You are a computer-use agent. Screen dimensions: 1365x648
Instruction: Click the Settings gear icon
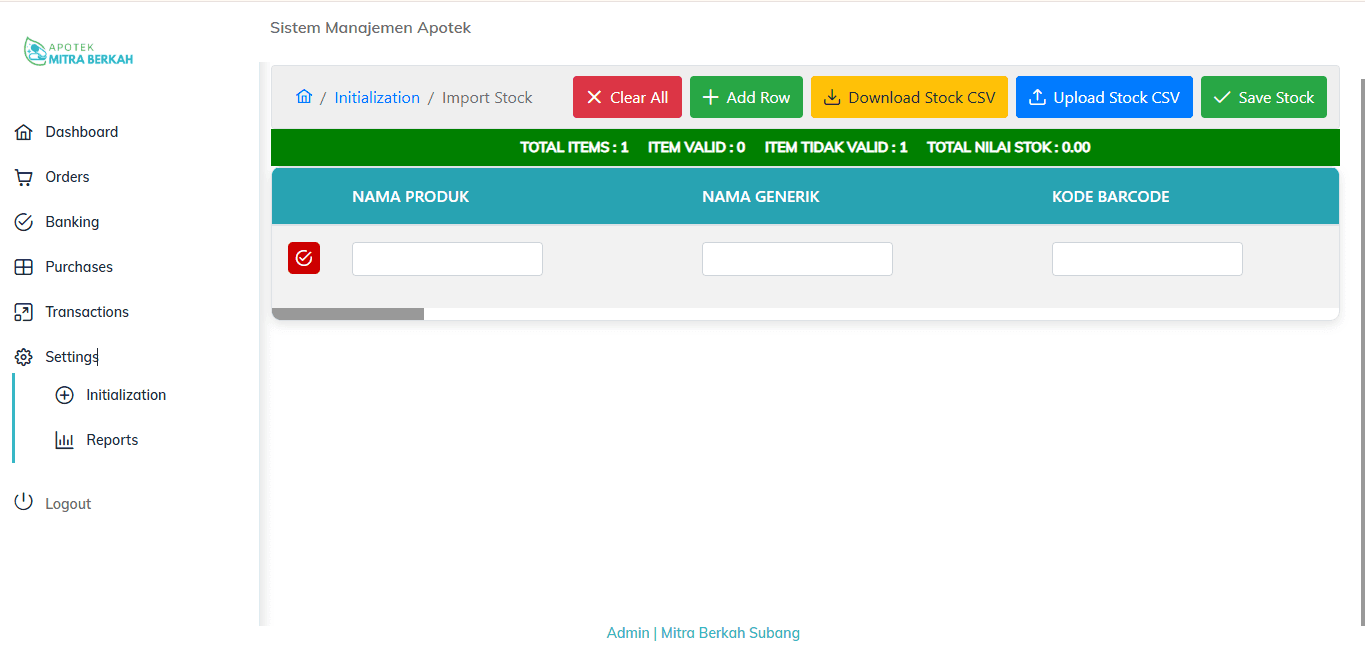(24, 356)
